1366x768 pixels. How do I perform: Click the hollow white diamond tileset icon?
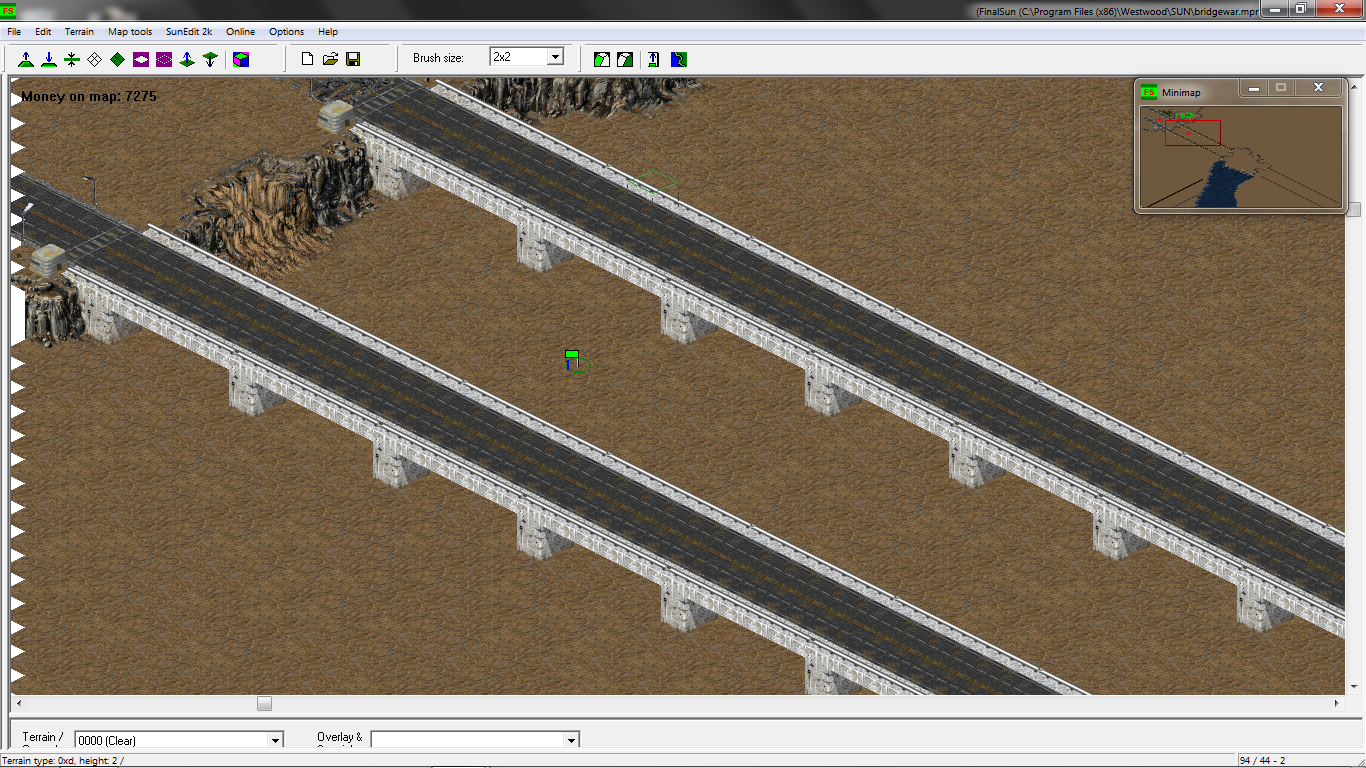click(95, 59)
